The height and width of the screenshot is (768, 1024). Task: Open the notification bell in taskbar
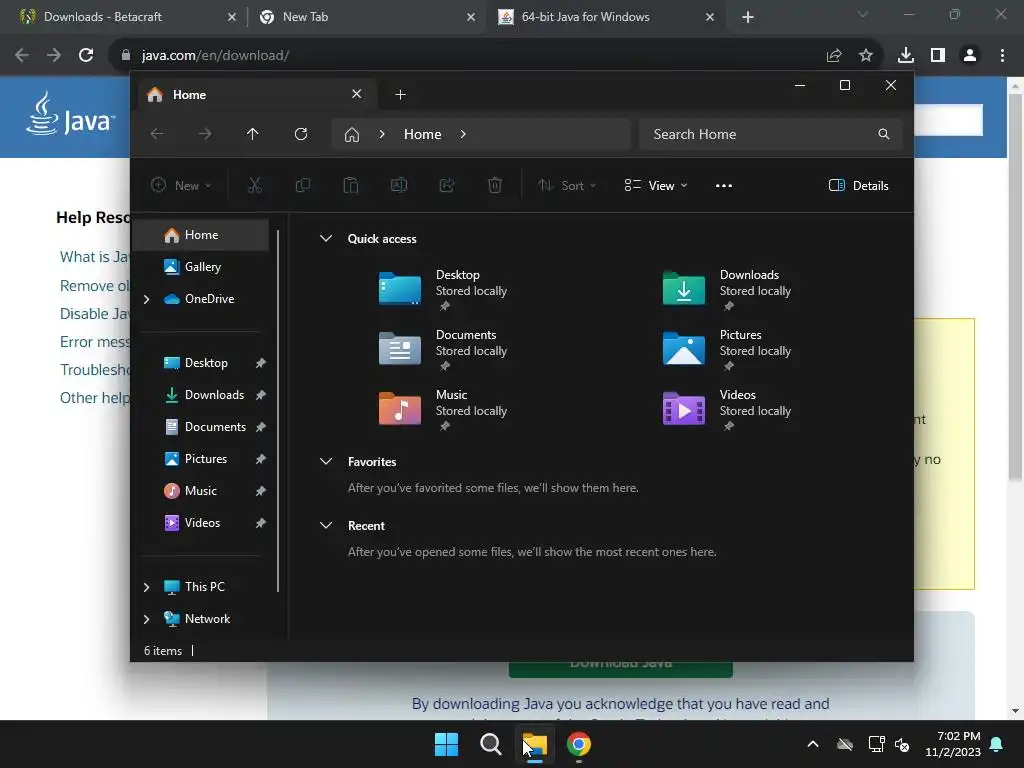[x=997, y=744]
